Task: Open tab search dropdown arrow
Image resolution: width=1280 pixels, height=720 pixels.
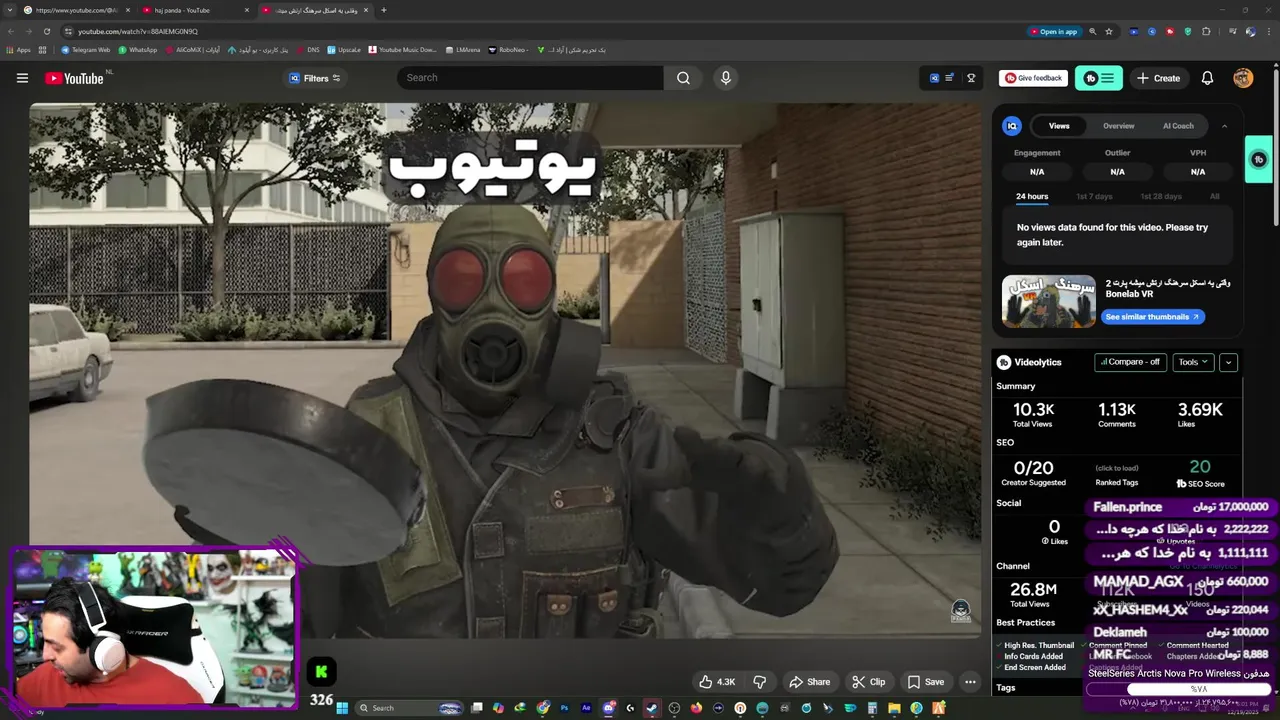Action: click(10, 10)
